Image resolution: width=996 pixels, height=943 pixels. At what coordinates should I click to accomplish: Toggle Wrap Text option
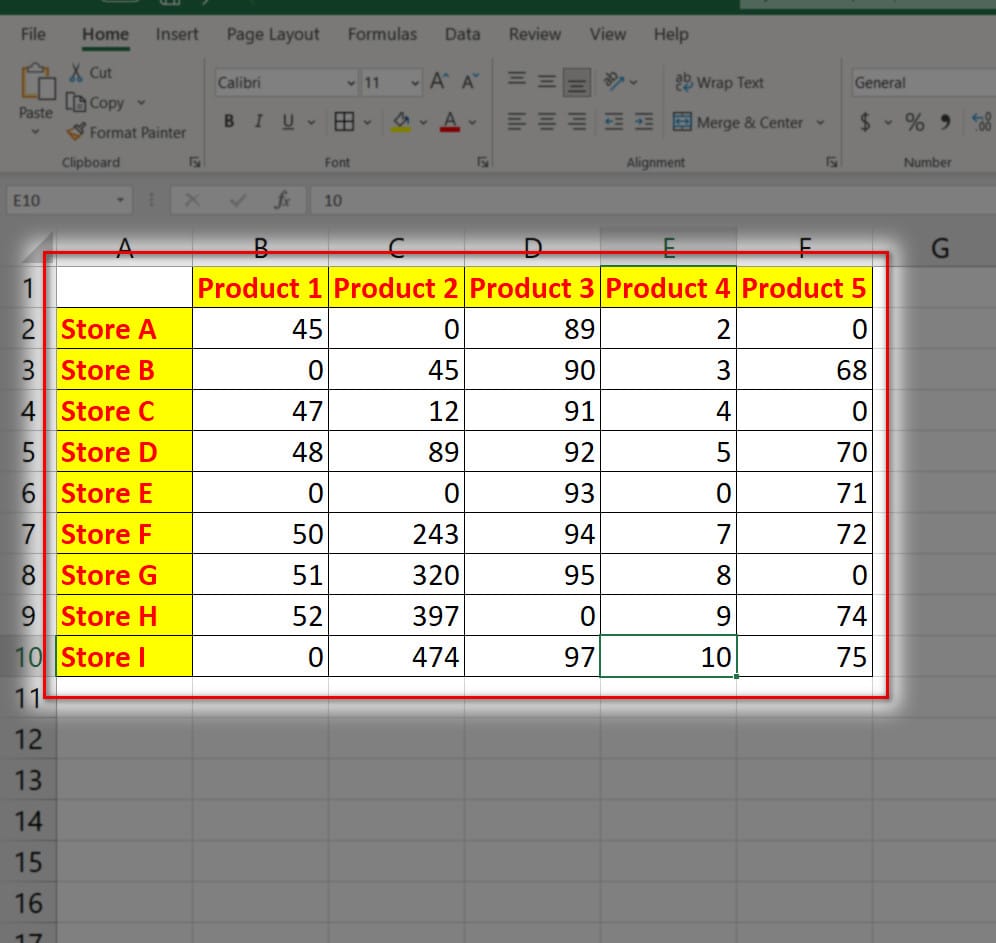720,83
